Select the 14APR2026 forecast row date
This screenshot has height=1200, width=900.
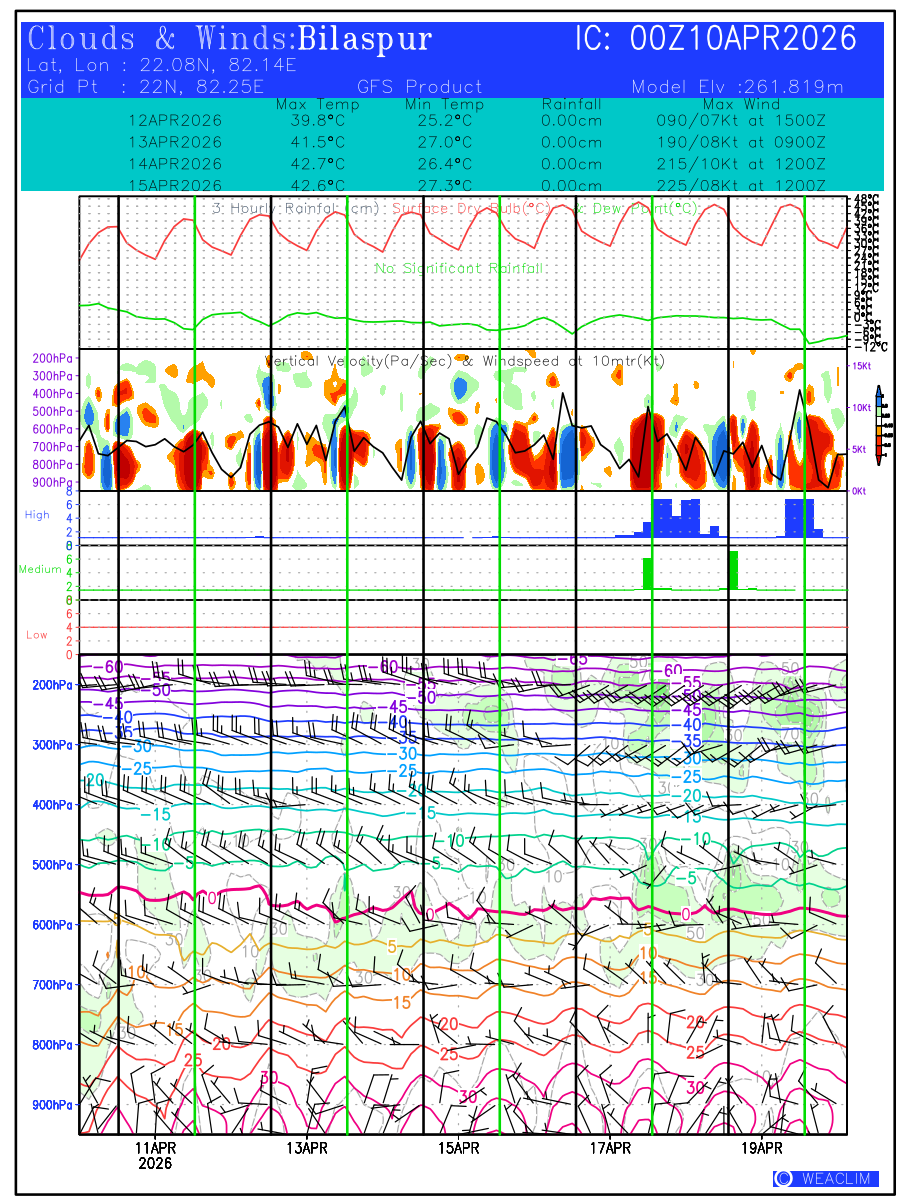pos(175,164)
